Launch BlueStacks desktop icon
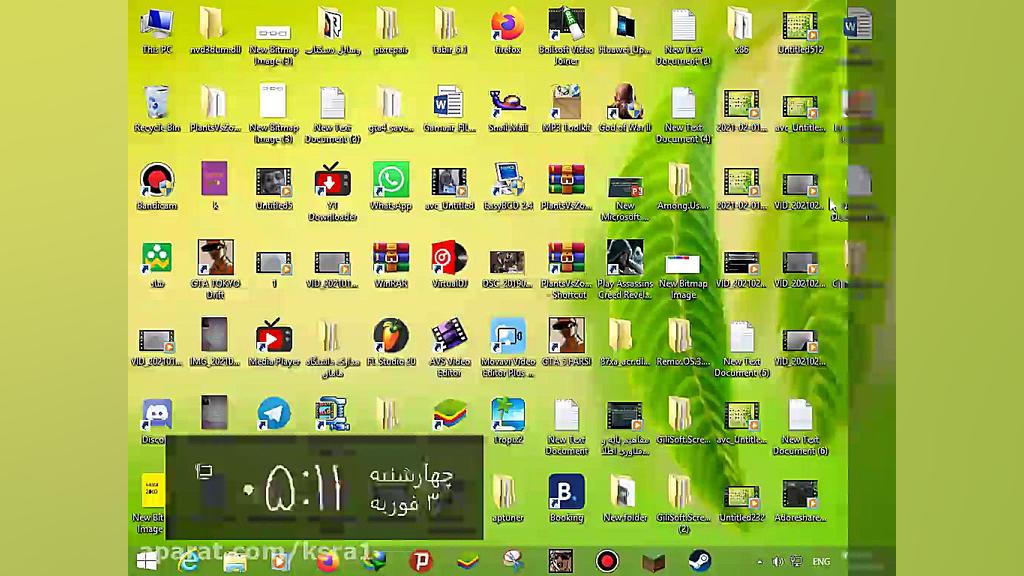The width and height of the screenshot is (1024, 576). point(449,414)
